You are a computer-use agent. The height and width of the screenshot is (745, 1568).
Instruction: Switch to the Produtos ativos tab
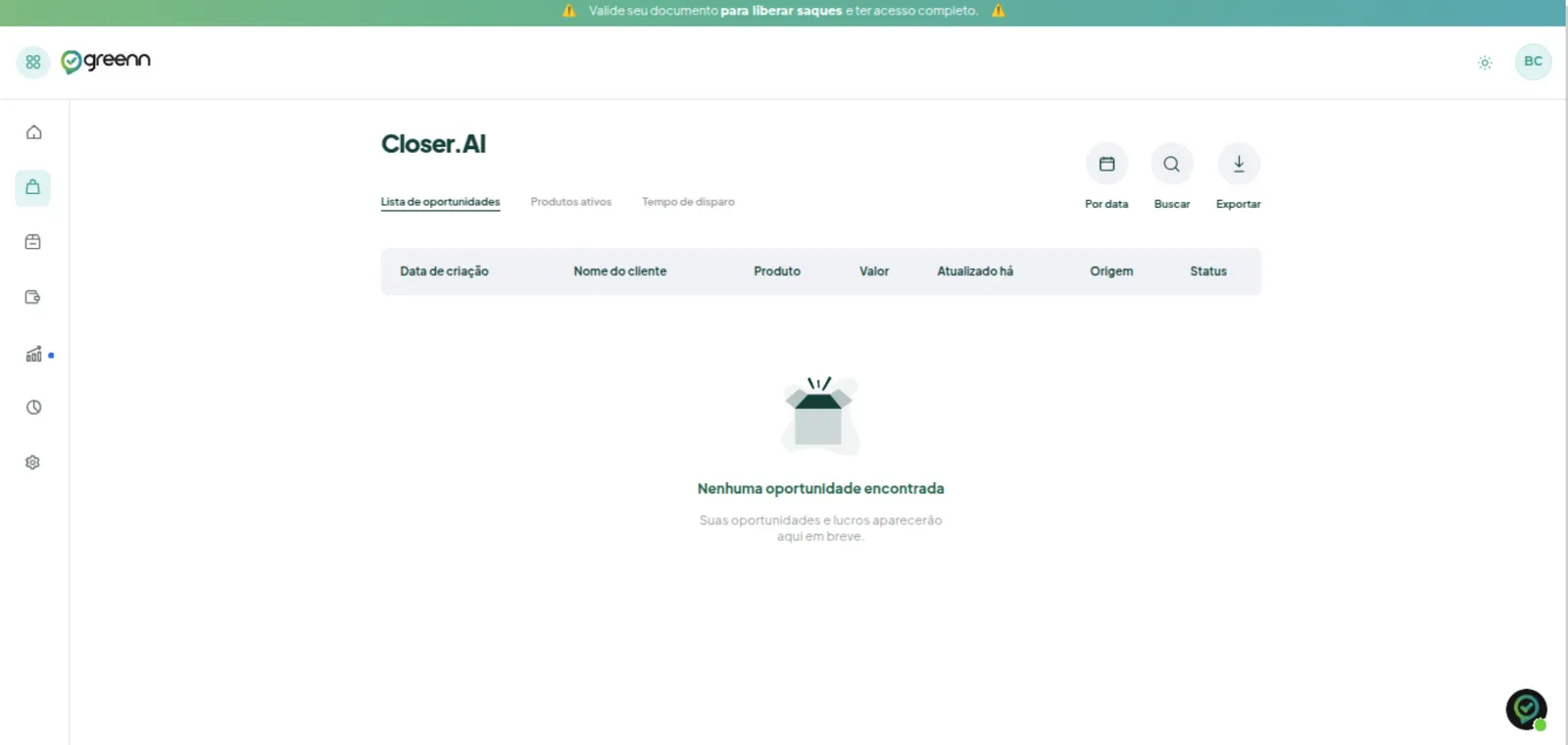click(570, 202)
